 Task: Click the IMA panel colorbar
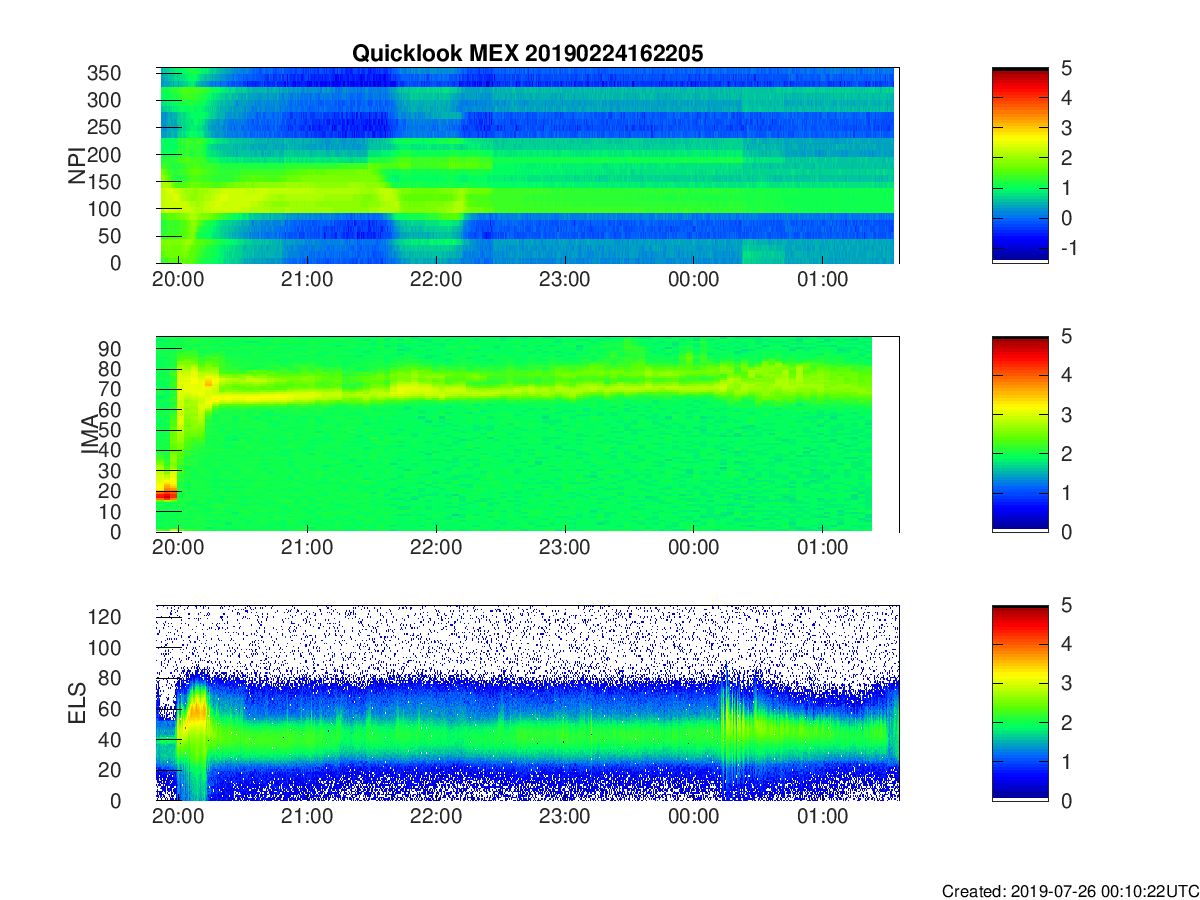(x=1020, y=434)
